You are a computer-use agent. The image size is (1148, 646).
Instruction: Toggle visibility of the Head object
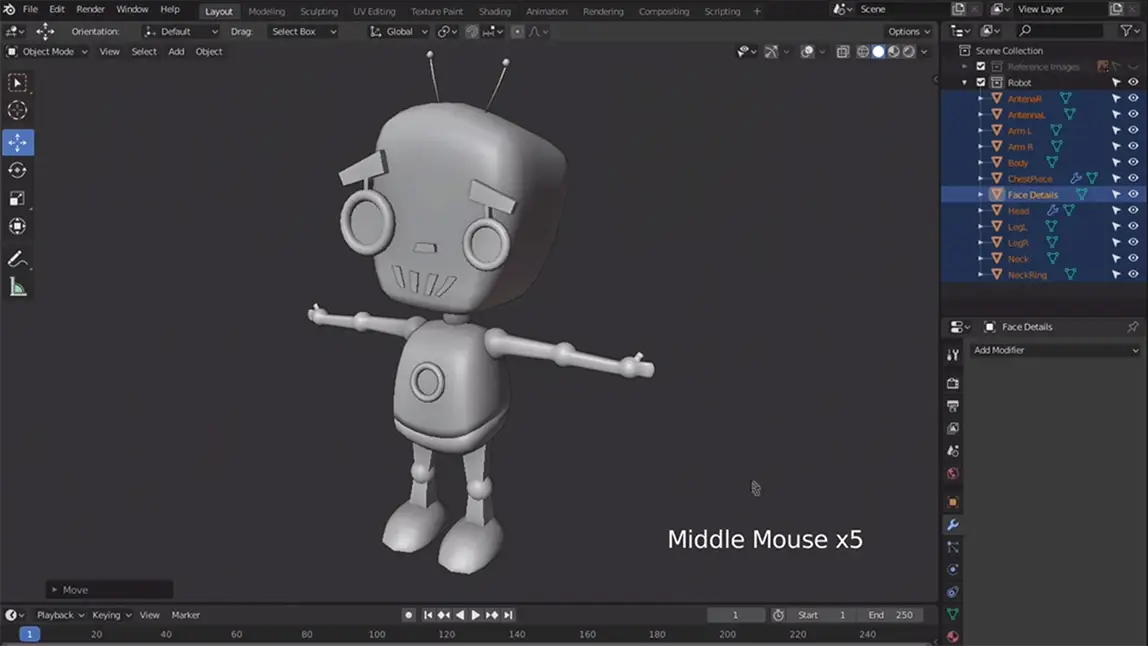(x=1133, y=211)
